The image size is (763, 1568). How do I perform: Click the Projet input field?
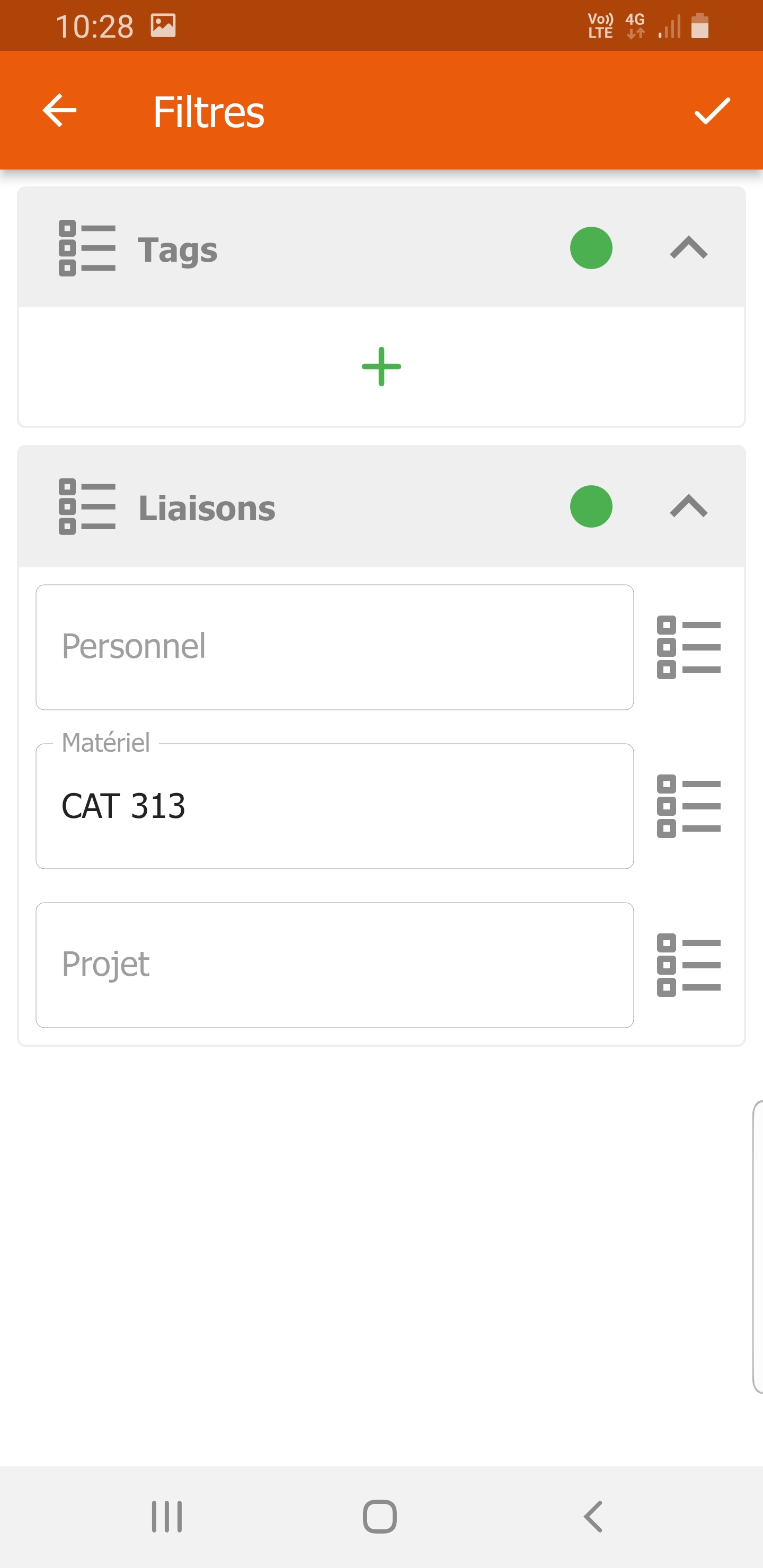point(334,965)
